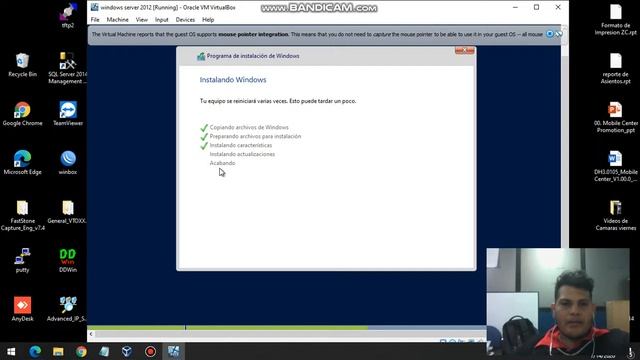Open the DDWin desktop shortcut

tap(68, 260)
